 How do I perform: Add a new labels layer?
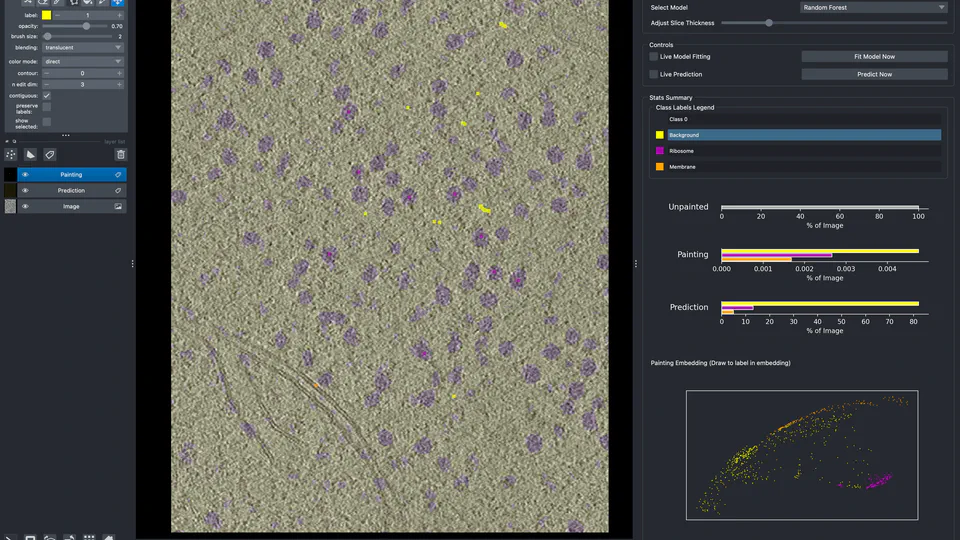[50, 154]
